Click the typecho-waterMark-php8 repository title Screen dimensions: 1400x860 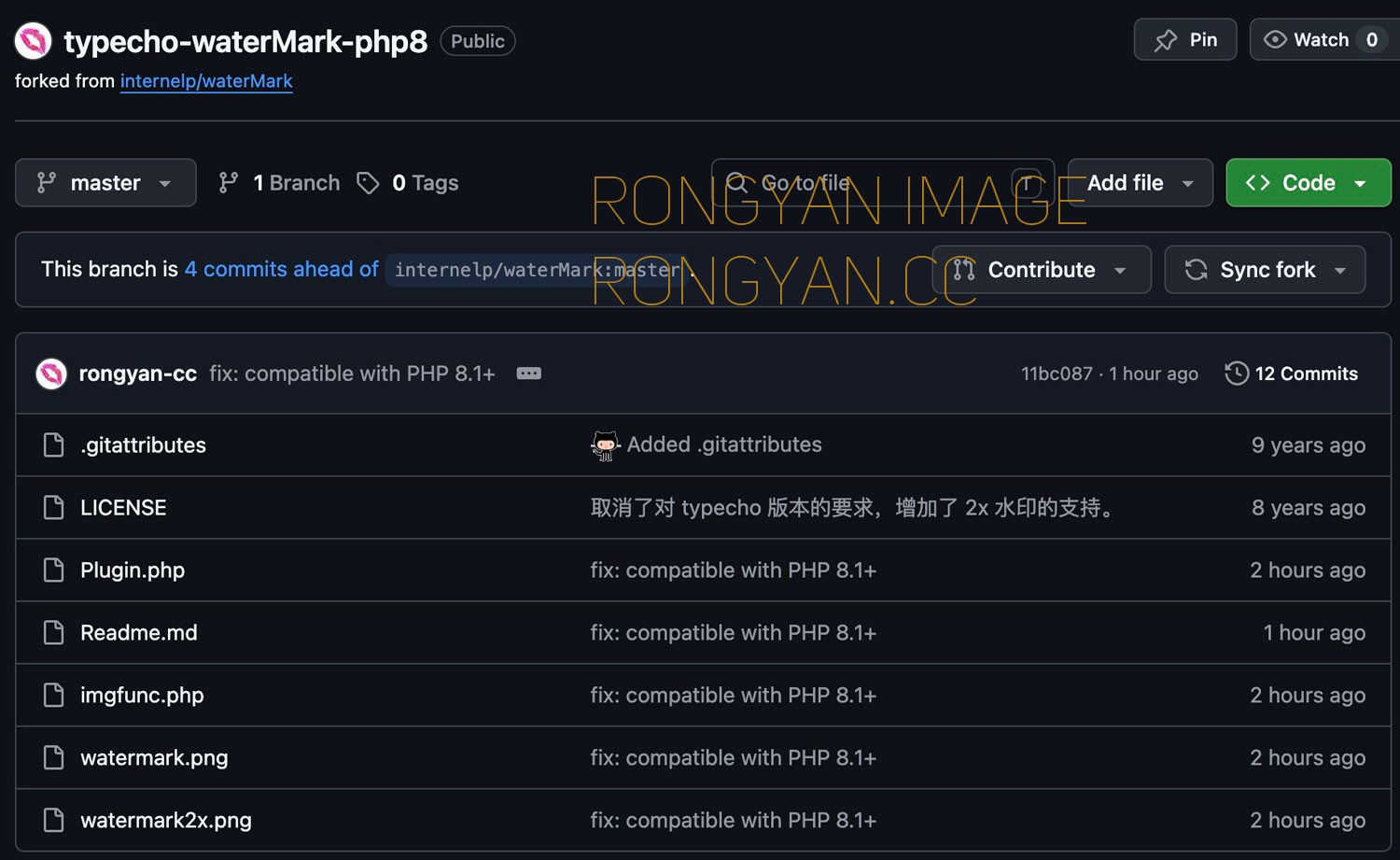click(245, 41)
